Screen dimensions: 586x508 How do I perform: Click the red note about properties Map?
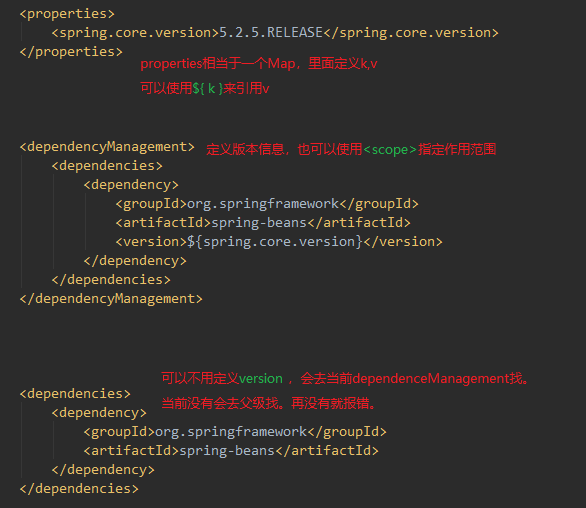coord(259,64)
